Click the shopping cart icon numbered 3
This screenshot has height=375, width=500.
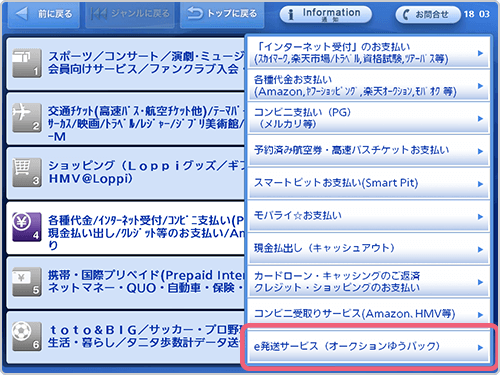pyautogui.click(x=27, y=172)
